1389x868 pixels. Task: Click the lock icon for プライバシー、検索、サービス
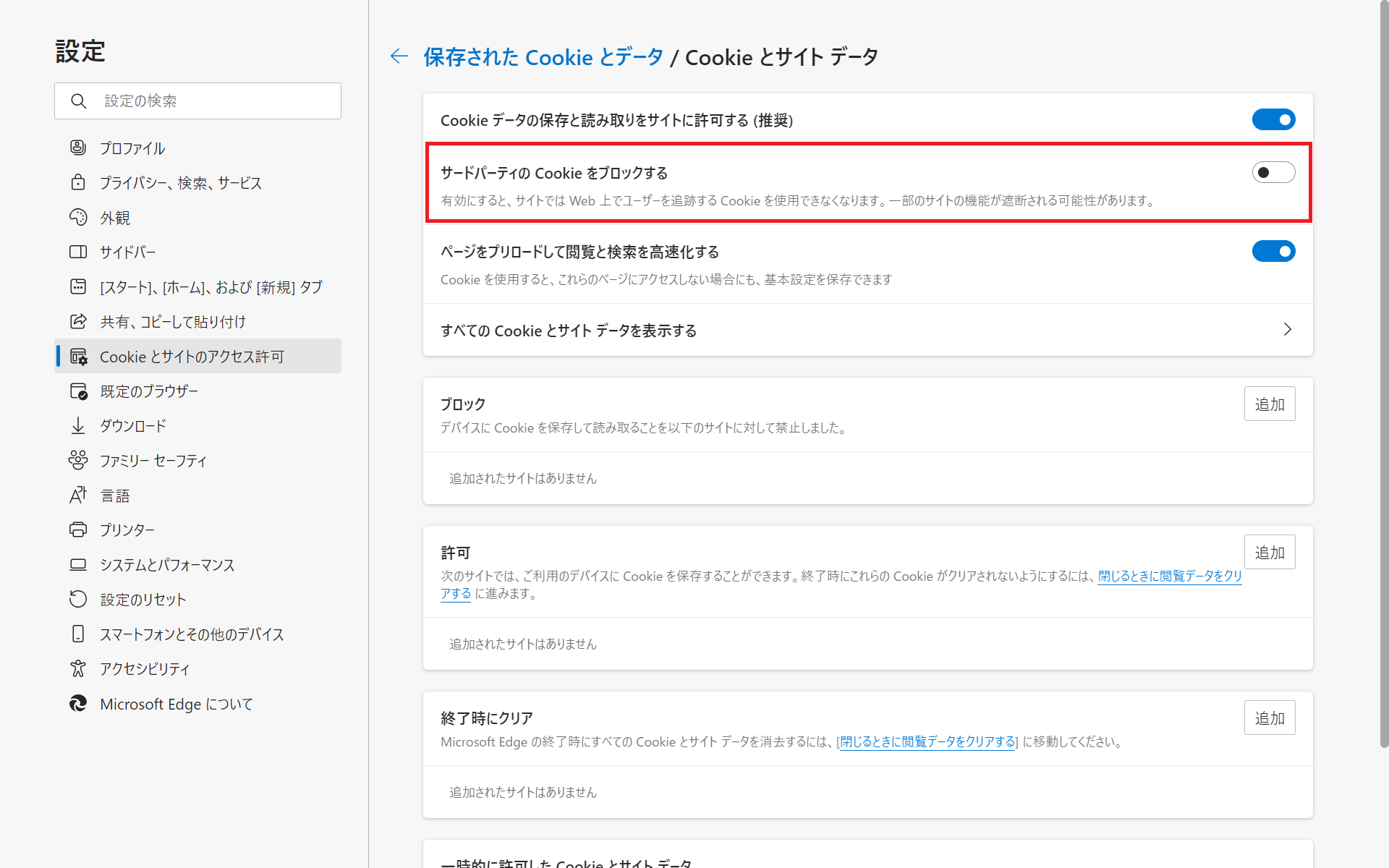tap(78, 182)
